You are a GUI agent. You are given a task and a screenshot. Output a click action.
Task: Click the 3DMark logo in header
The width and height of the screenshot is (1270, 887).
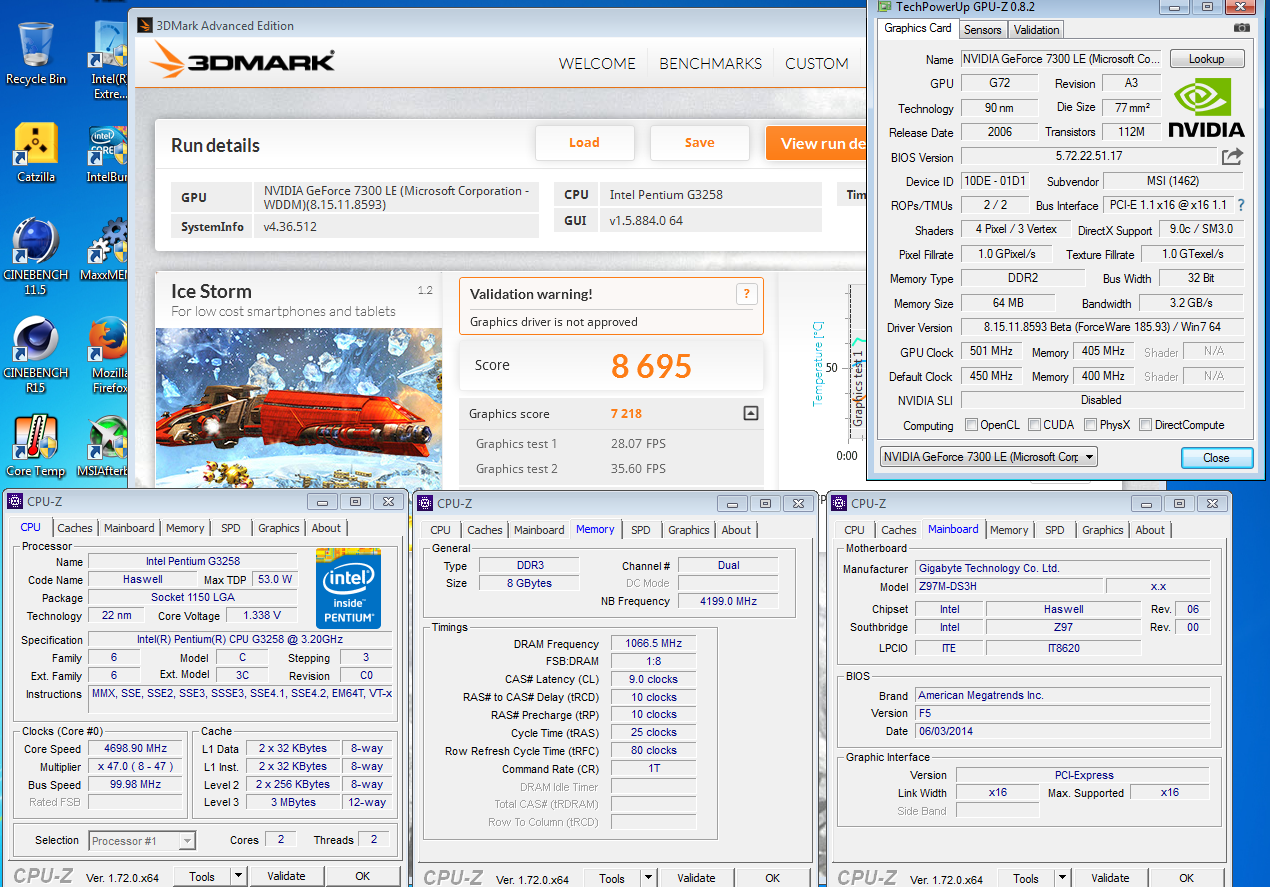(242, 62)
